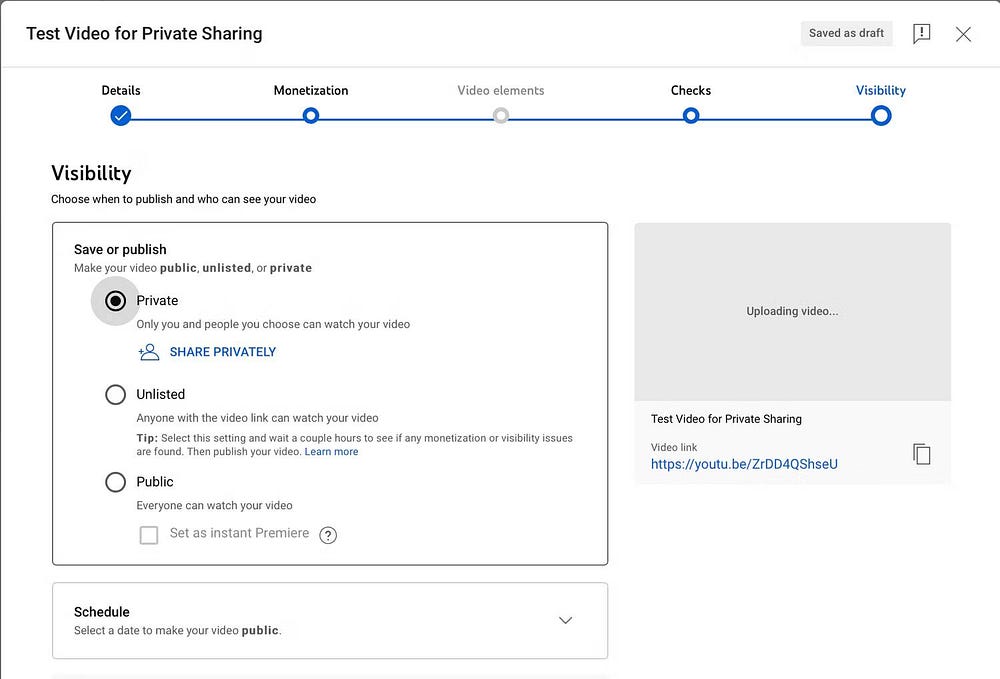
Task: Enable the Set as instant Premiere checkbox
Action: click(149, 535)
